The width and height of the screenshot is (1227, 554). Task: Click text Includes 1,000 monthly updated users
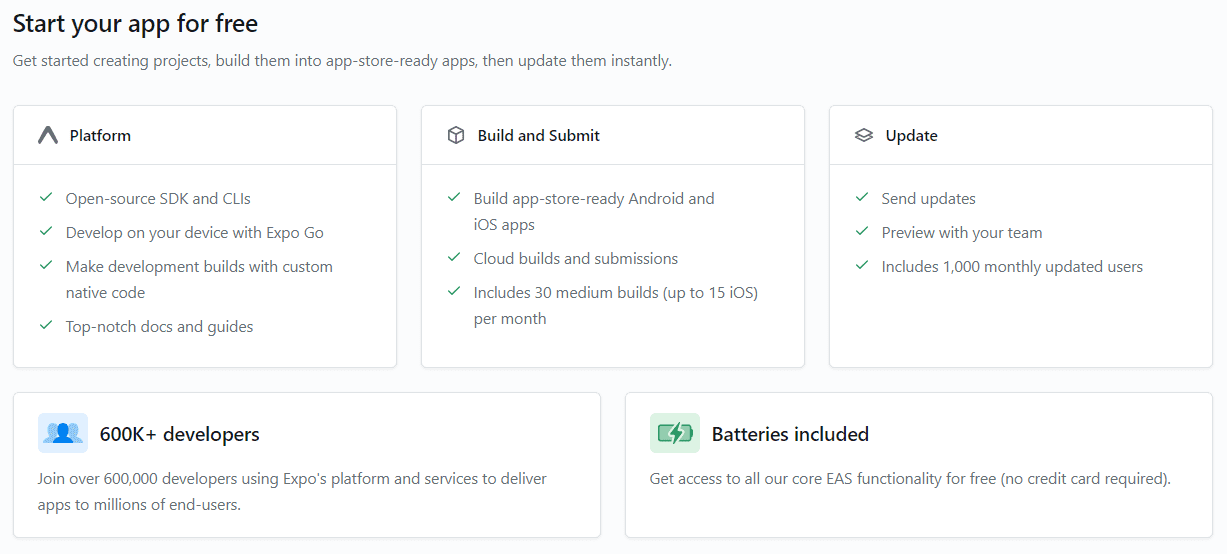point(1012,267)
